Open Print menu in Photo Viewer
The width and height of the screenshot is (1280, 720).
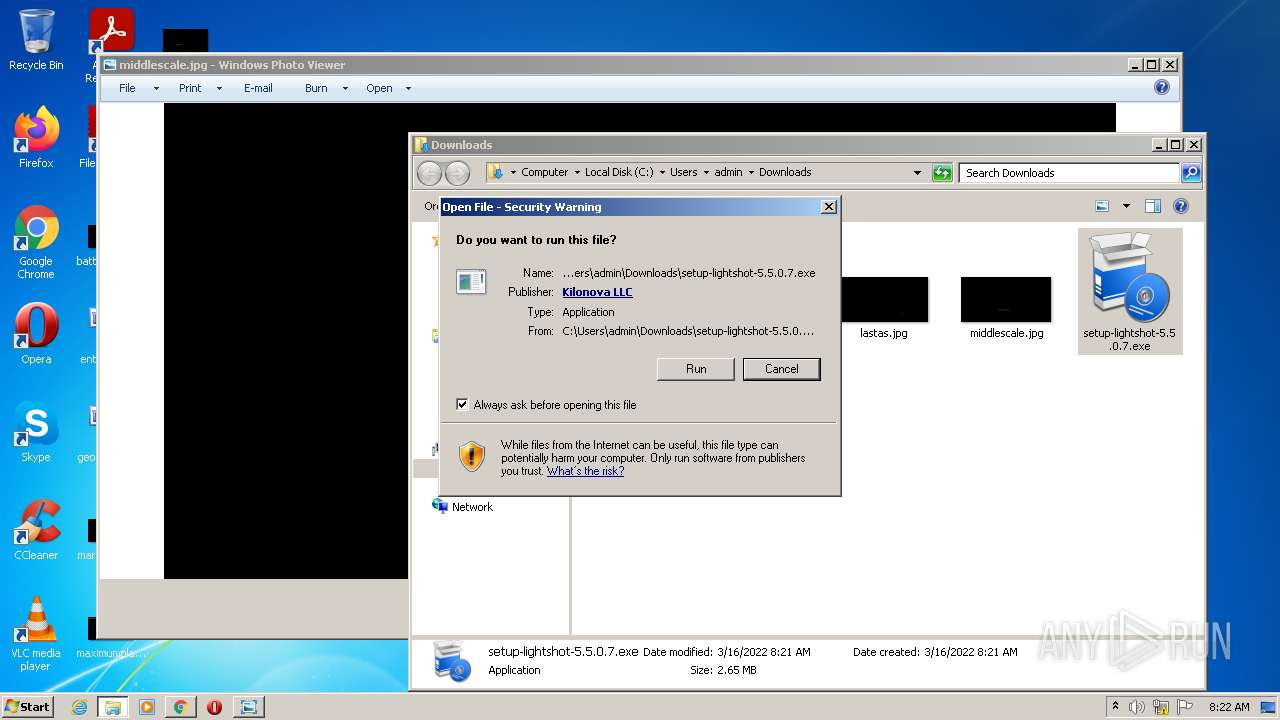[x=190, y=88]
